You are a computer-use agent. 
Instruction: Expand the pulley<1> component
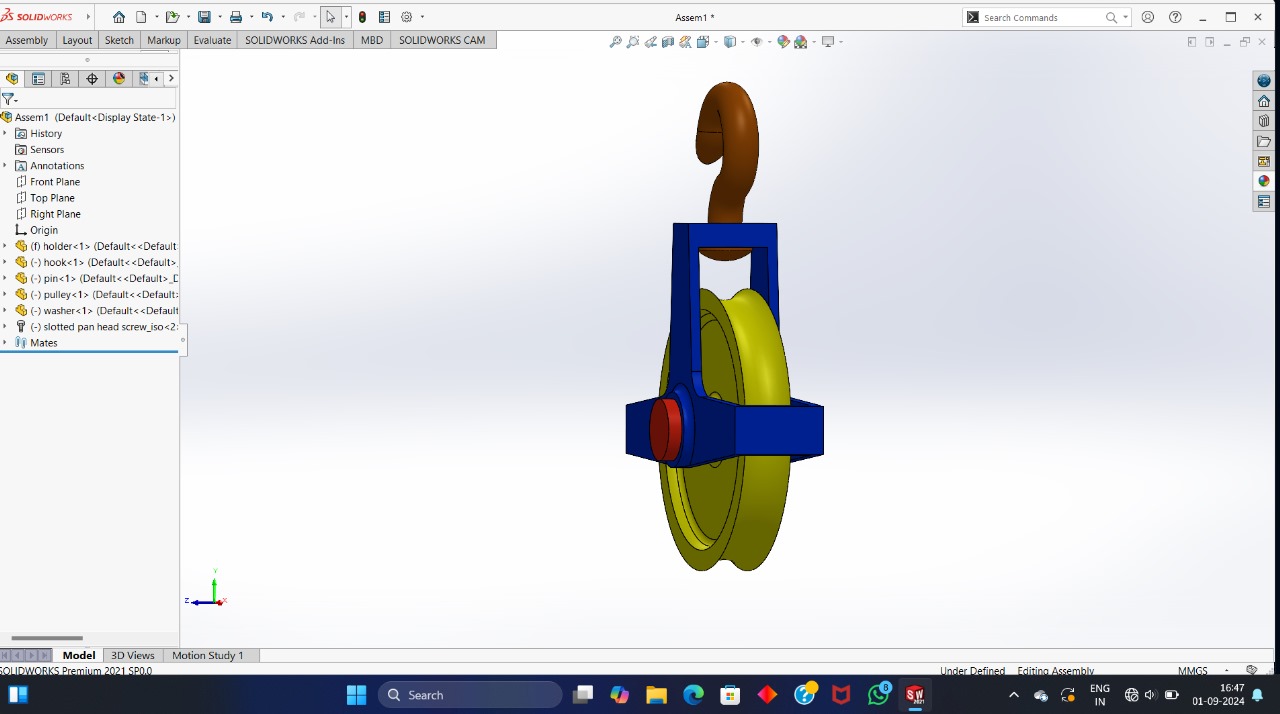5,294
